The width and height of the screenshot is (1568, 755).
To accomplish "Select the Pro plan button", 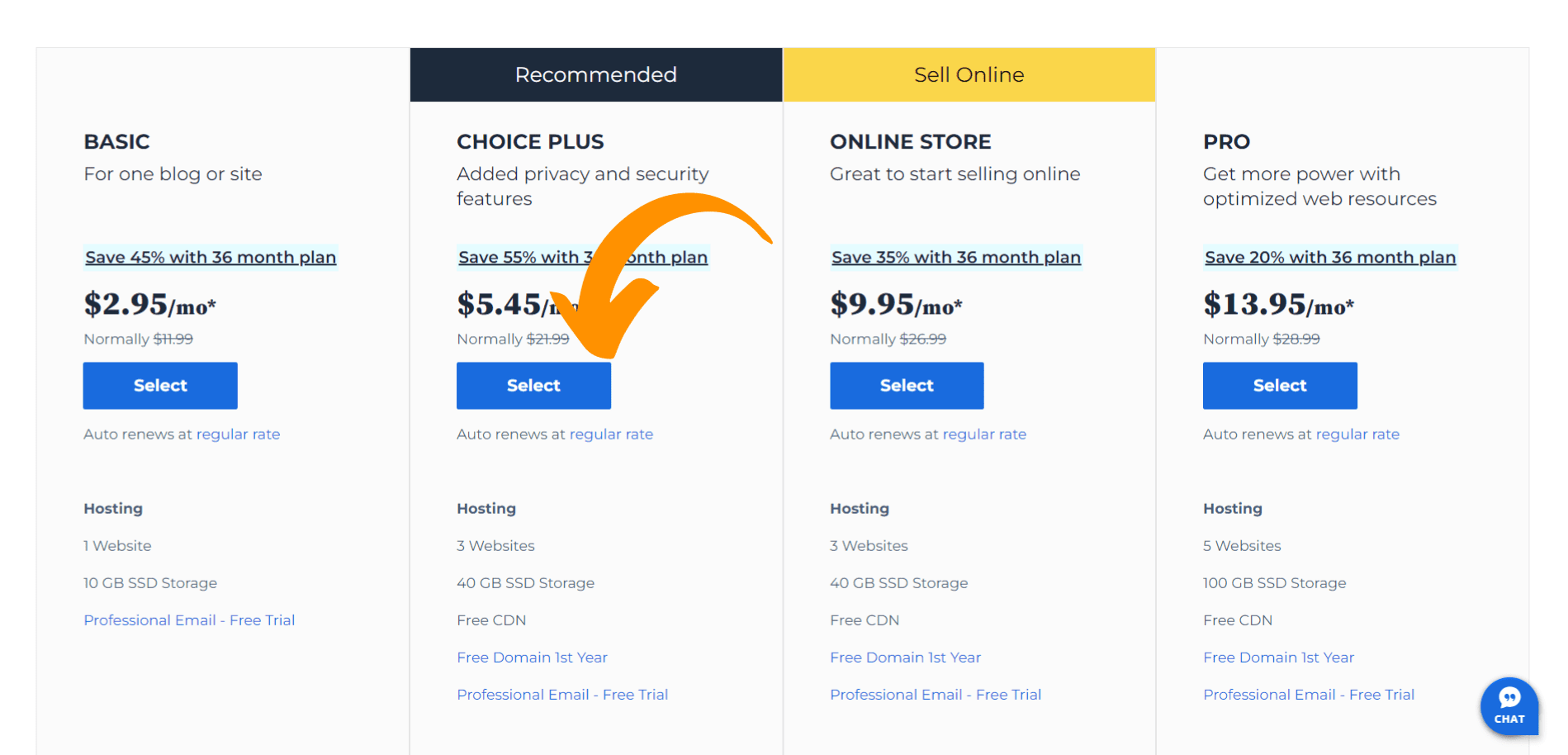I will tap(1280, 386).
